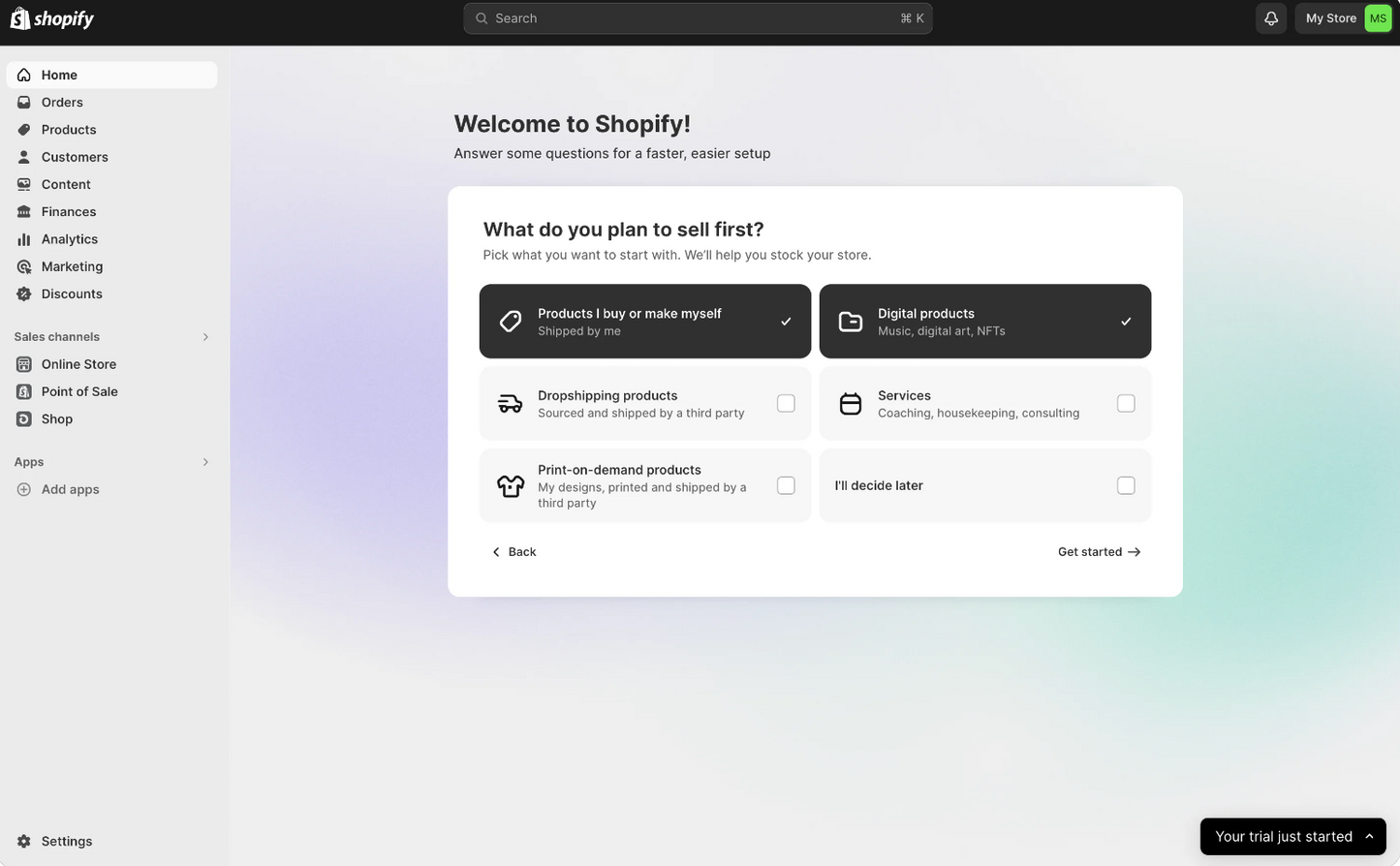Open Point of Sale channel

point(111,391)
